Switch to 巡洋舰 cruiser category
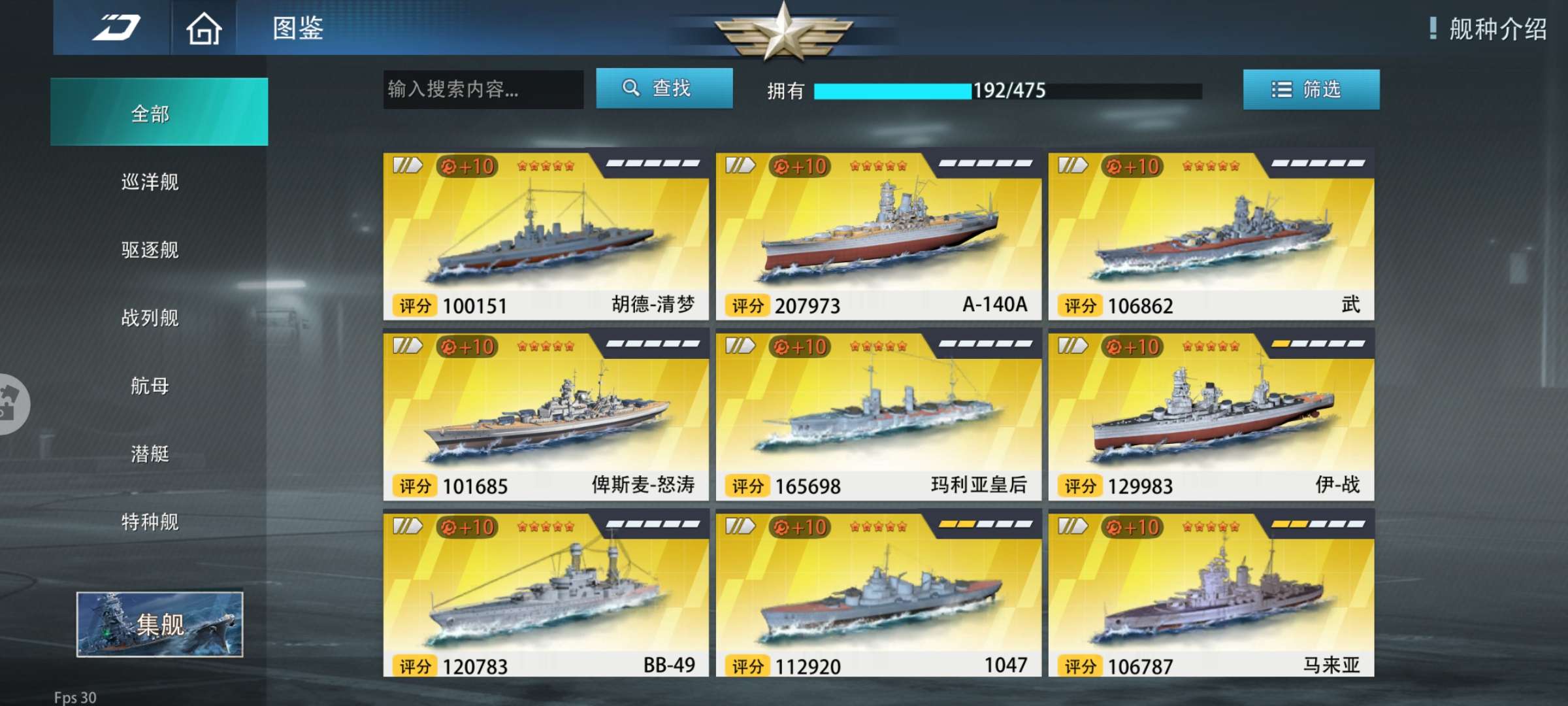1568x706 pixels. point(150,182)
